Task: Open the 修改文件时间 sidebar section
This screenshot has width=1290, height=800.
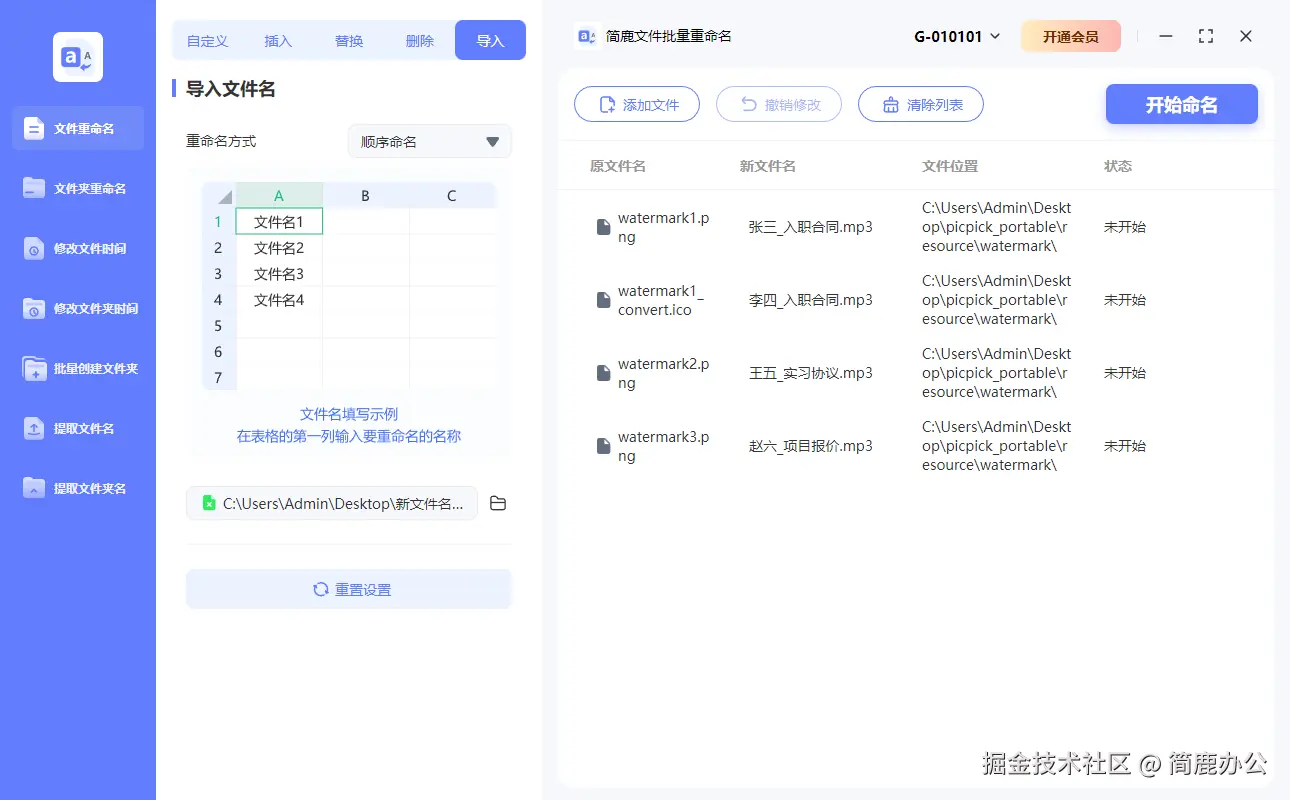Action: [x=78, y=248]
